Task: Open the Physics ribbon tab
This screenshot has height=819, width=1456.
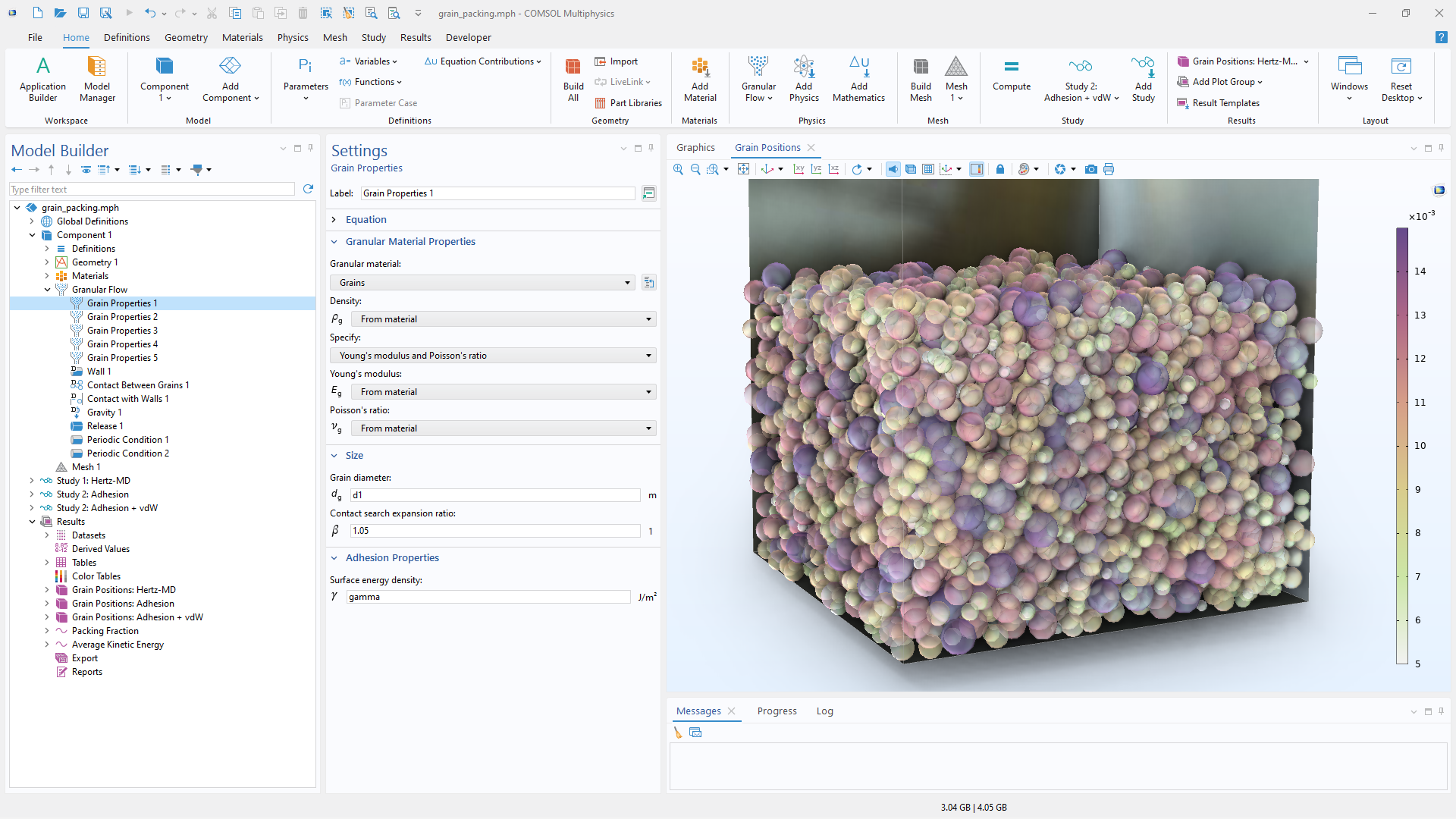Action: coord(293,37)
